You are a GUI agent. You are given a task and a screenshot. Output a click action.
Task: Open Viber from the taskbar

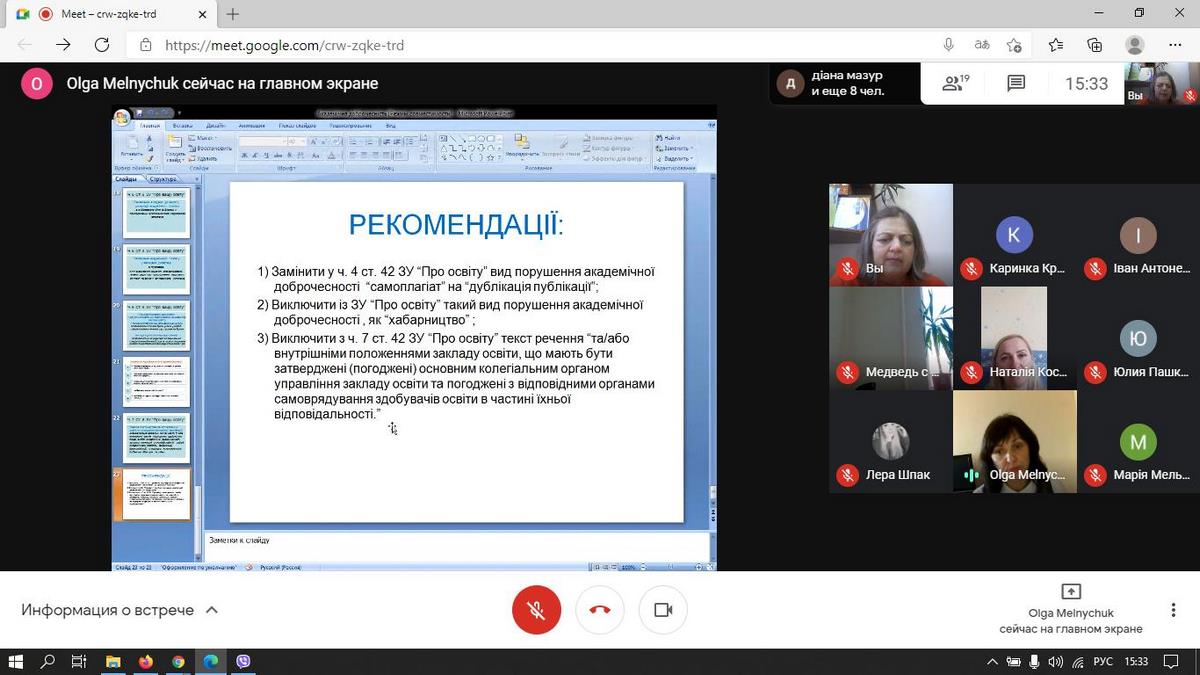pyautogui.click(x=243, y=662)
